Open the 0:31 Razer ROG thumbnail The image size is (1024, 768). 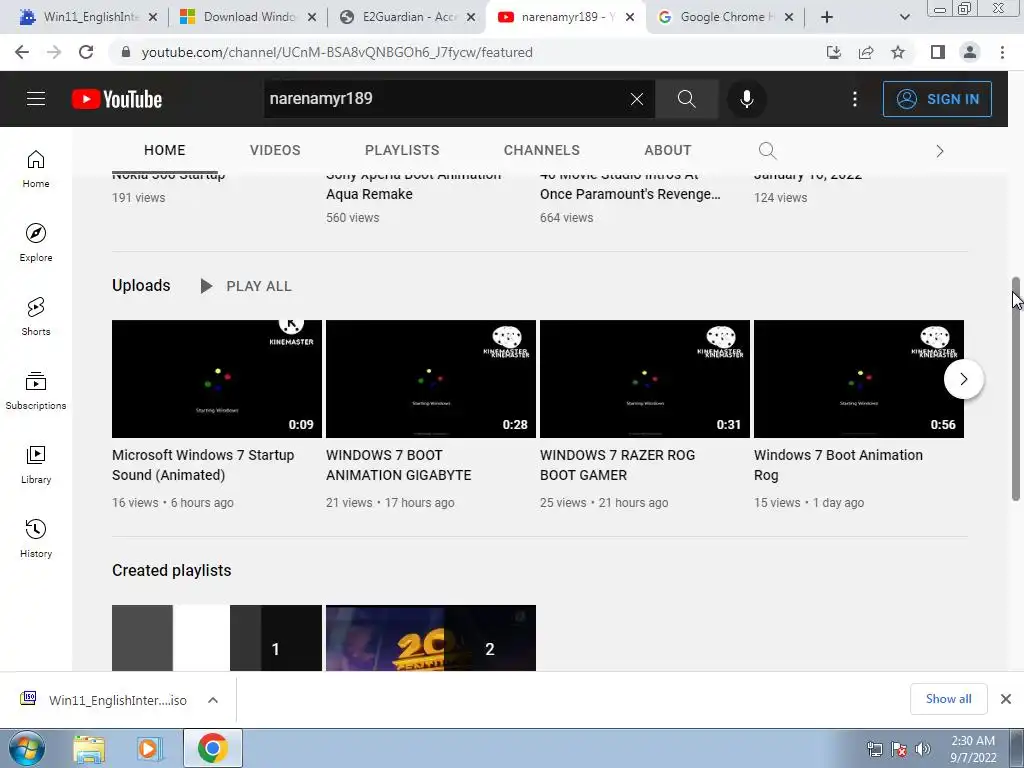coord(645,379)
